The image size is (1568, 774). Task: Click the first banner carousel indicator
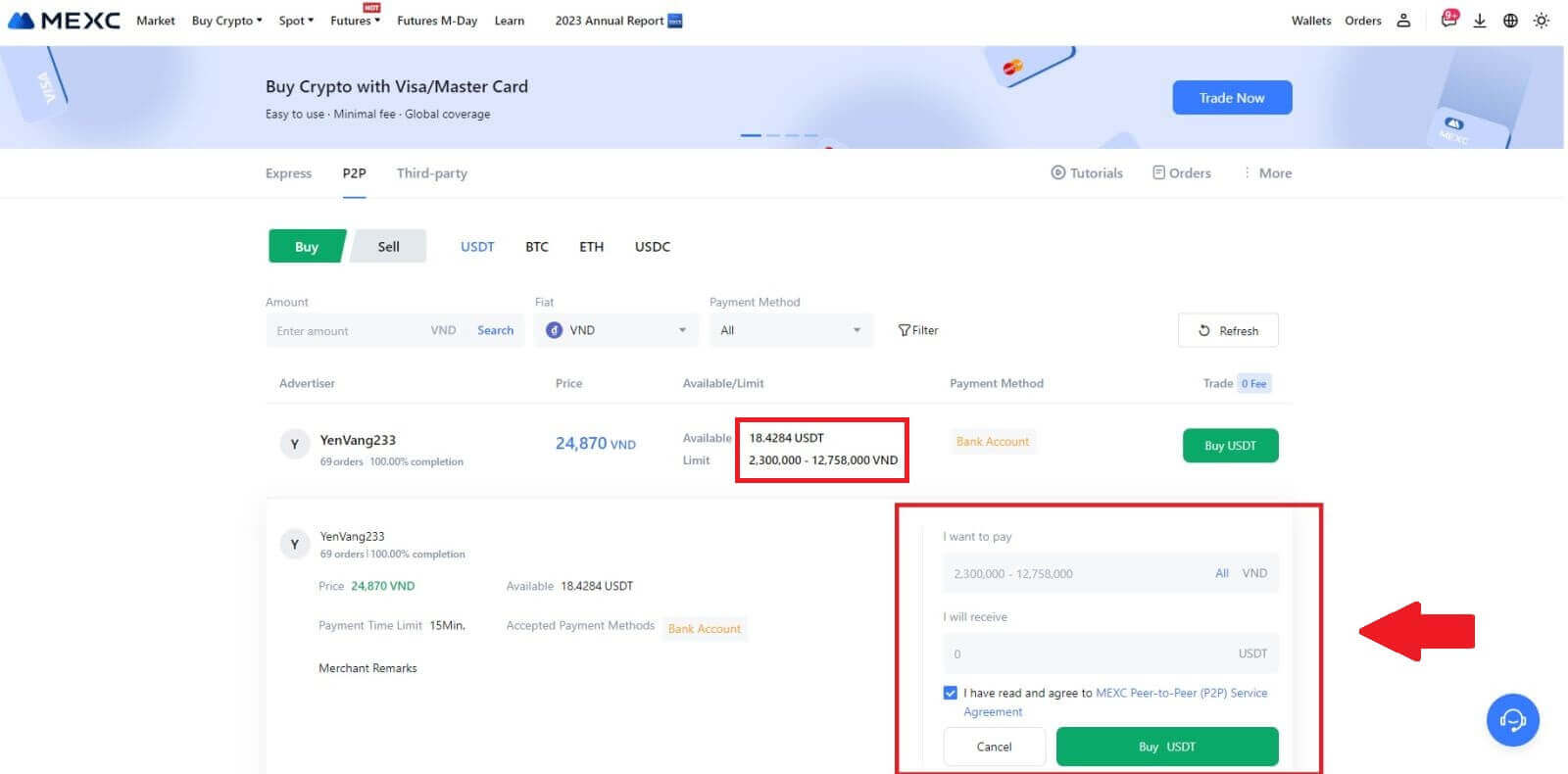pyautogui.click(x=751, y=135)
